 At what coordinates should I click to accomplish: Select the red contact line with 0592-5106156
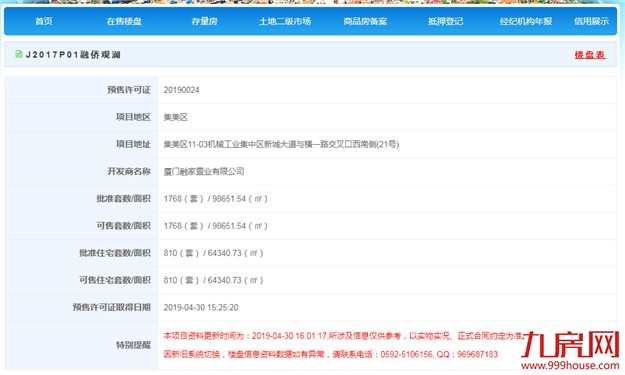coord(331,354)
